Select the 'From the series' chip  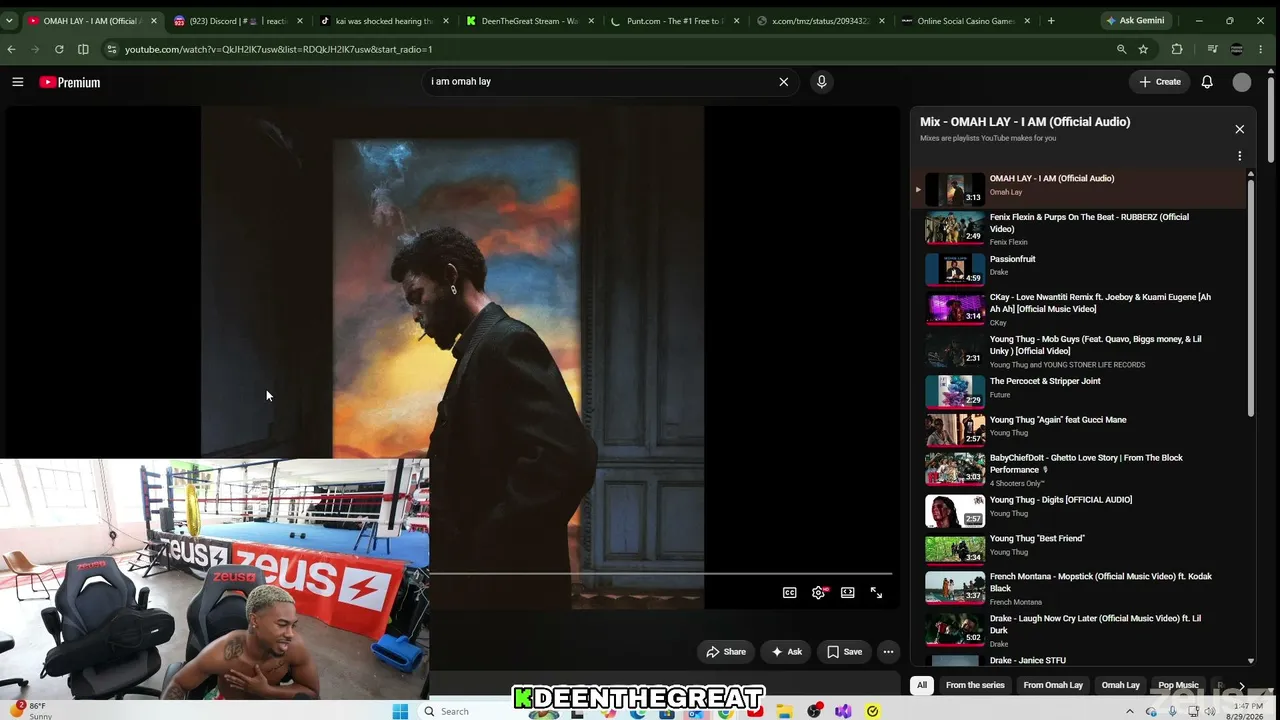[x=975, y=685]
